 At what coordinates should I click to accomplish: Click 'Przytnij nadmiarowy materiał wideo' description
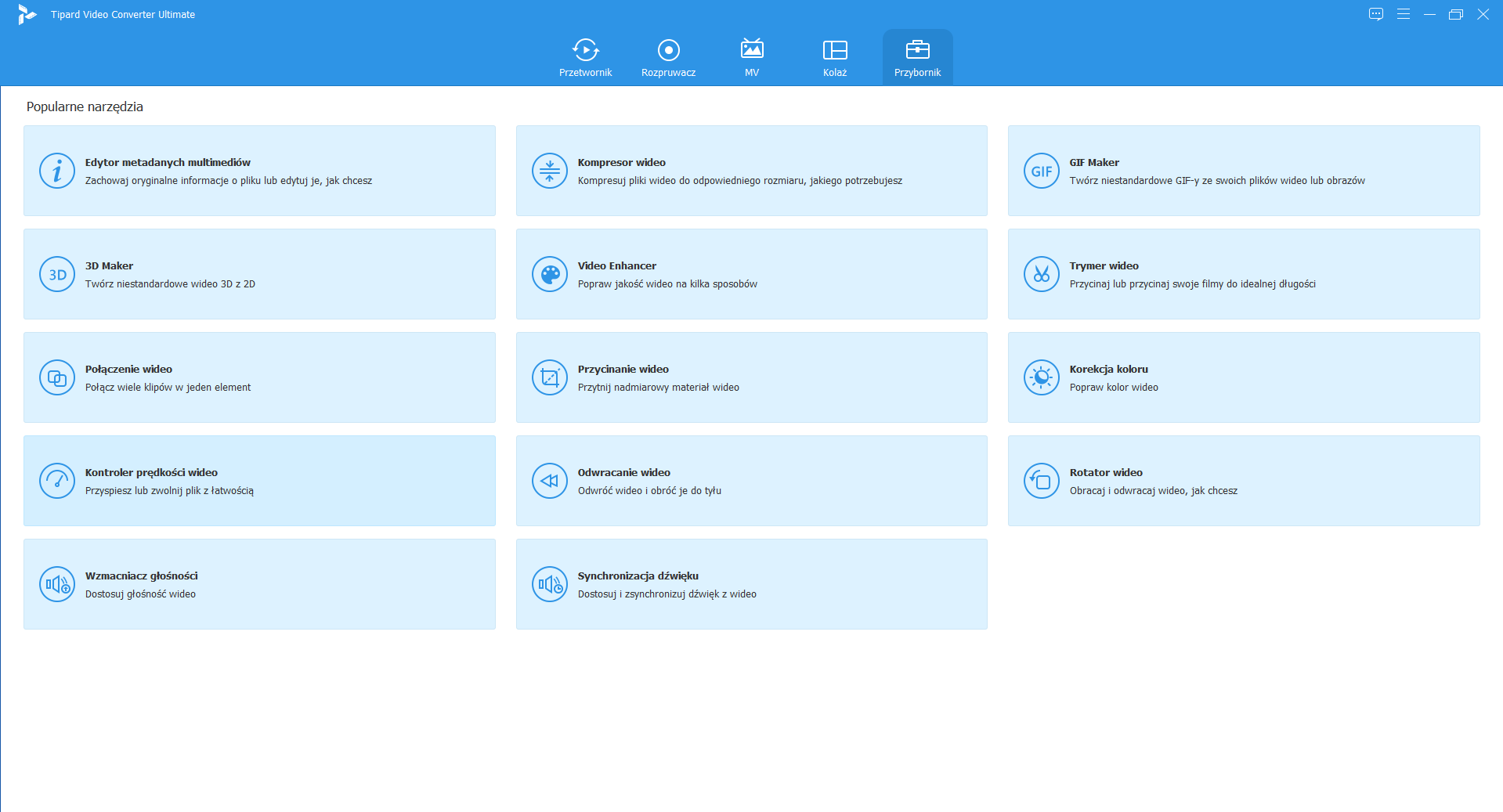(x=658, y=388)
